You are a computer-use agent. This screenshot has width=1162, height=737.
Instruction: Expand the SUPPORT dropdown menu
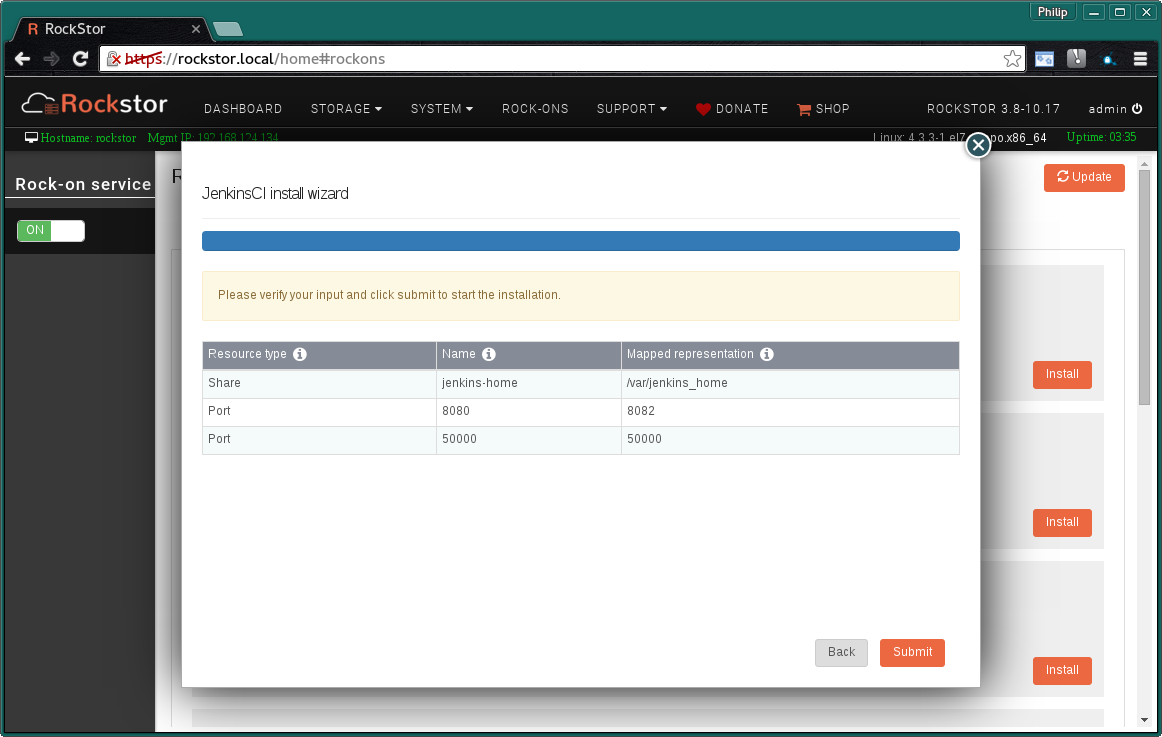click(x=631, y=109)
